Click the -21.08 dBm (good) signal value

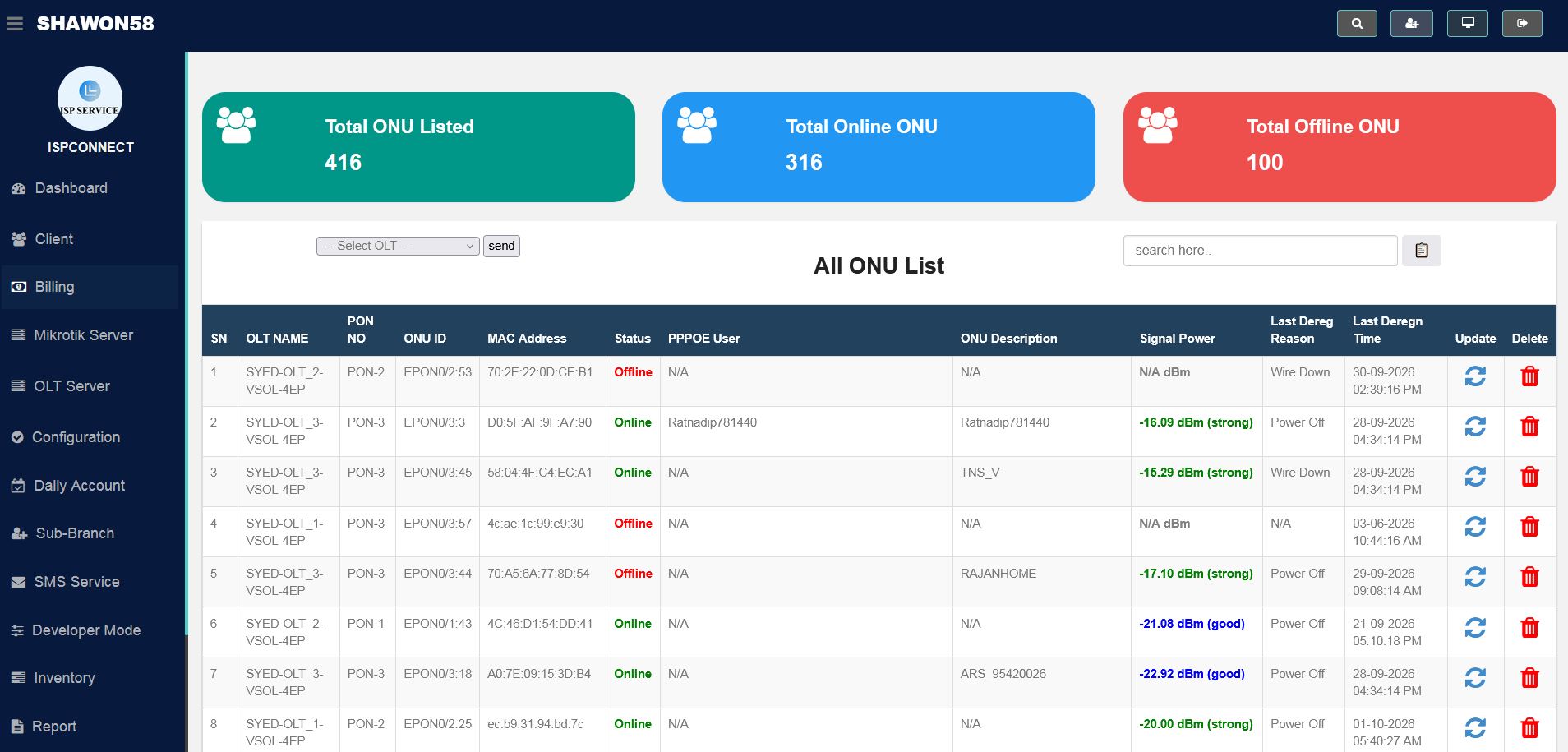point(1192,624)
